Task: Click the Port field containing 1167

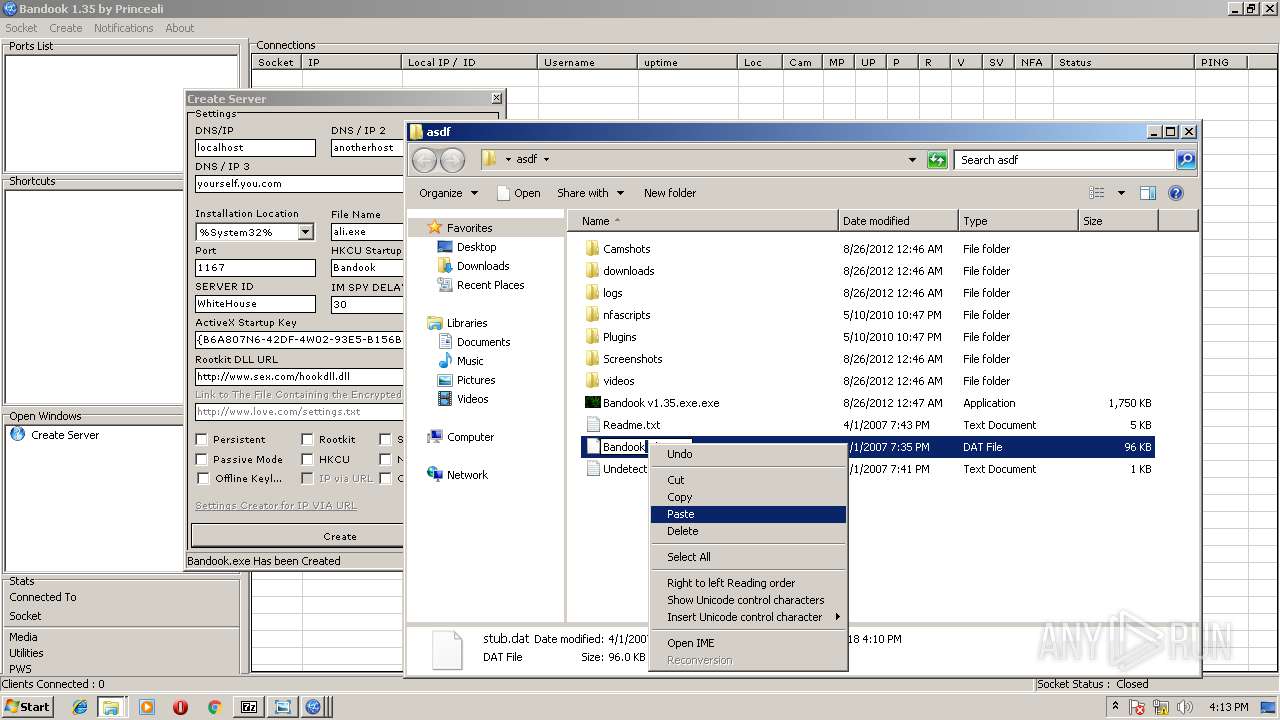Action: (255, 268)
